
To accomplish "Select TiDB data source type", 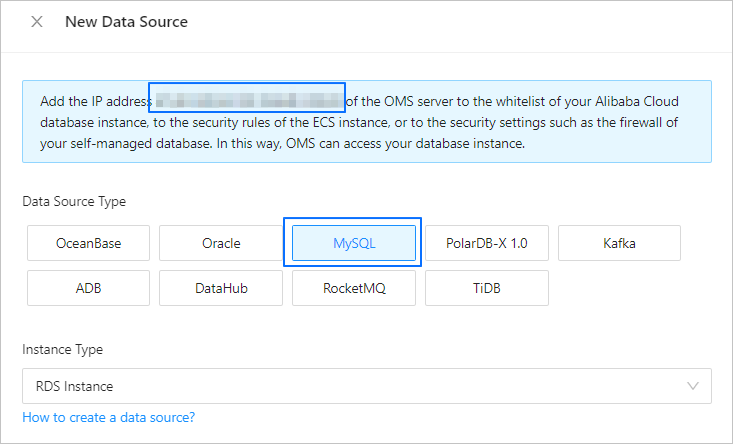I will (x=487, y=288).
